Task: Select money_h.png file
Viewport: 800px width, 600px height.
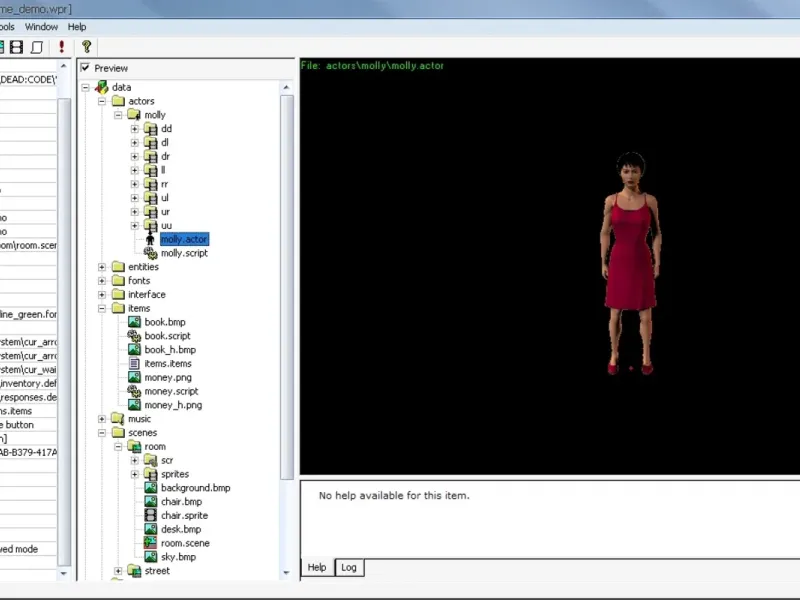Action: pos(173,405)
